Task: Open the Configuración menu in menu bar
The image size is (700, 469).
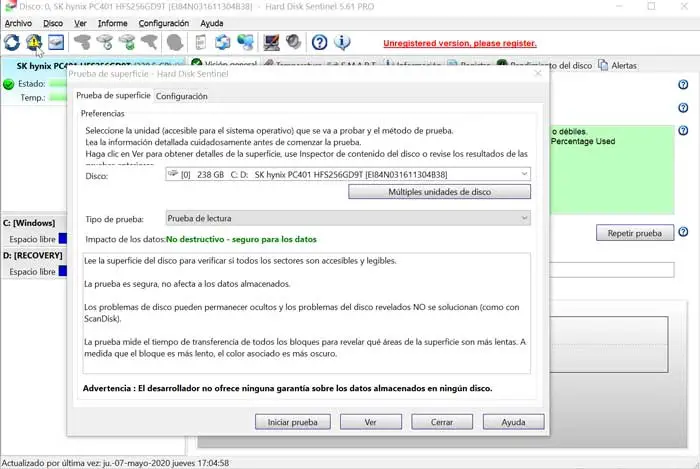Action: coord(163,23)
